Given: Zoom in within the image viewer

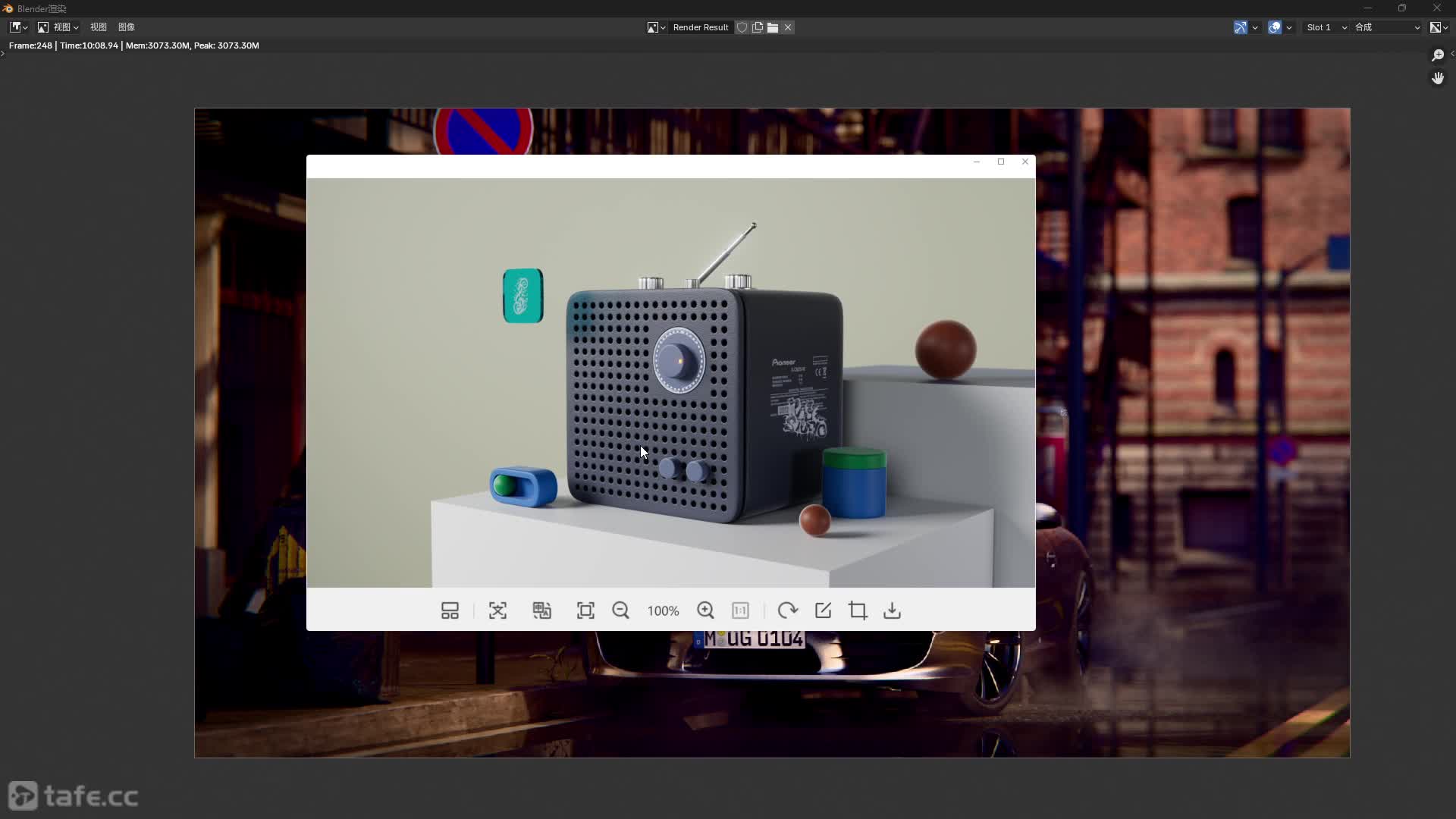Looking at the screenshot, I should pyautogui.click(x=705, y=610).
